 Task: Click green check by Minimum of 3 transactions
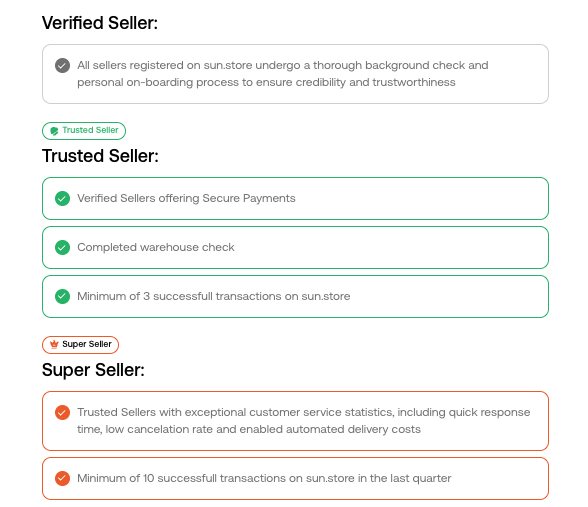click(x=62, y=296)
